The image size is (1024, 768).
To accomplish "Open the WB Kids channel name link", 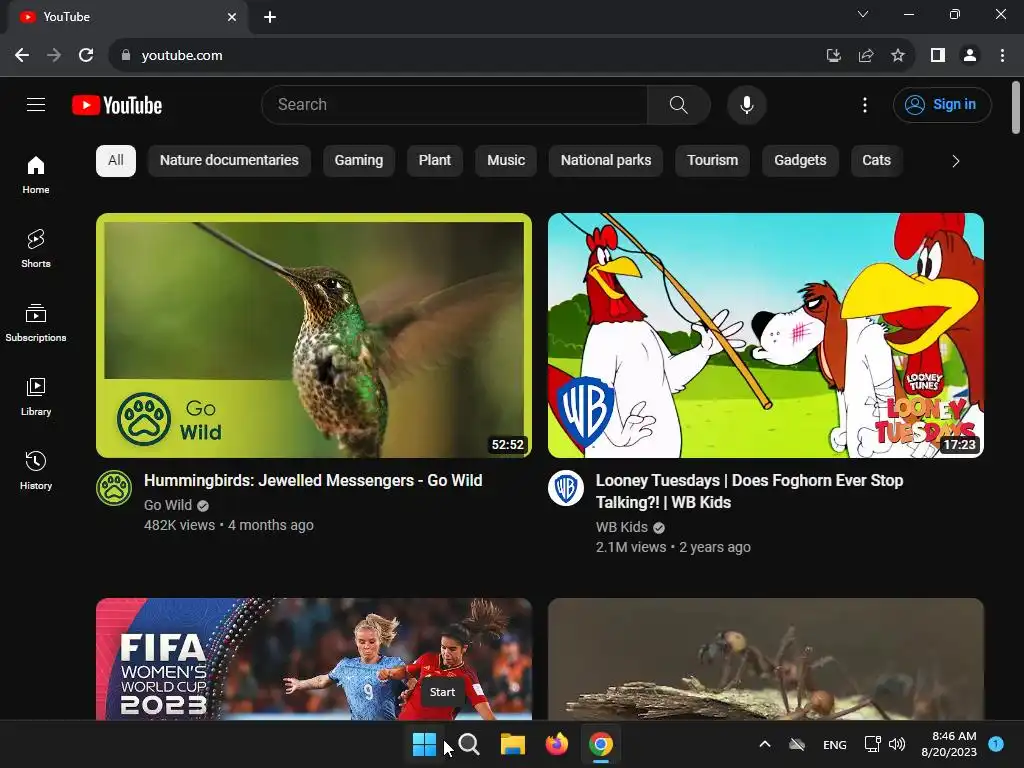I will coord(622,527).
